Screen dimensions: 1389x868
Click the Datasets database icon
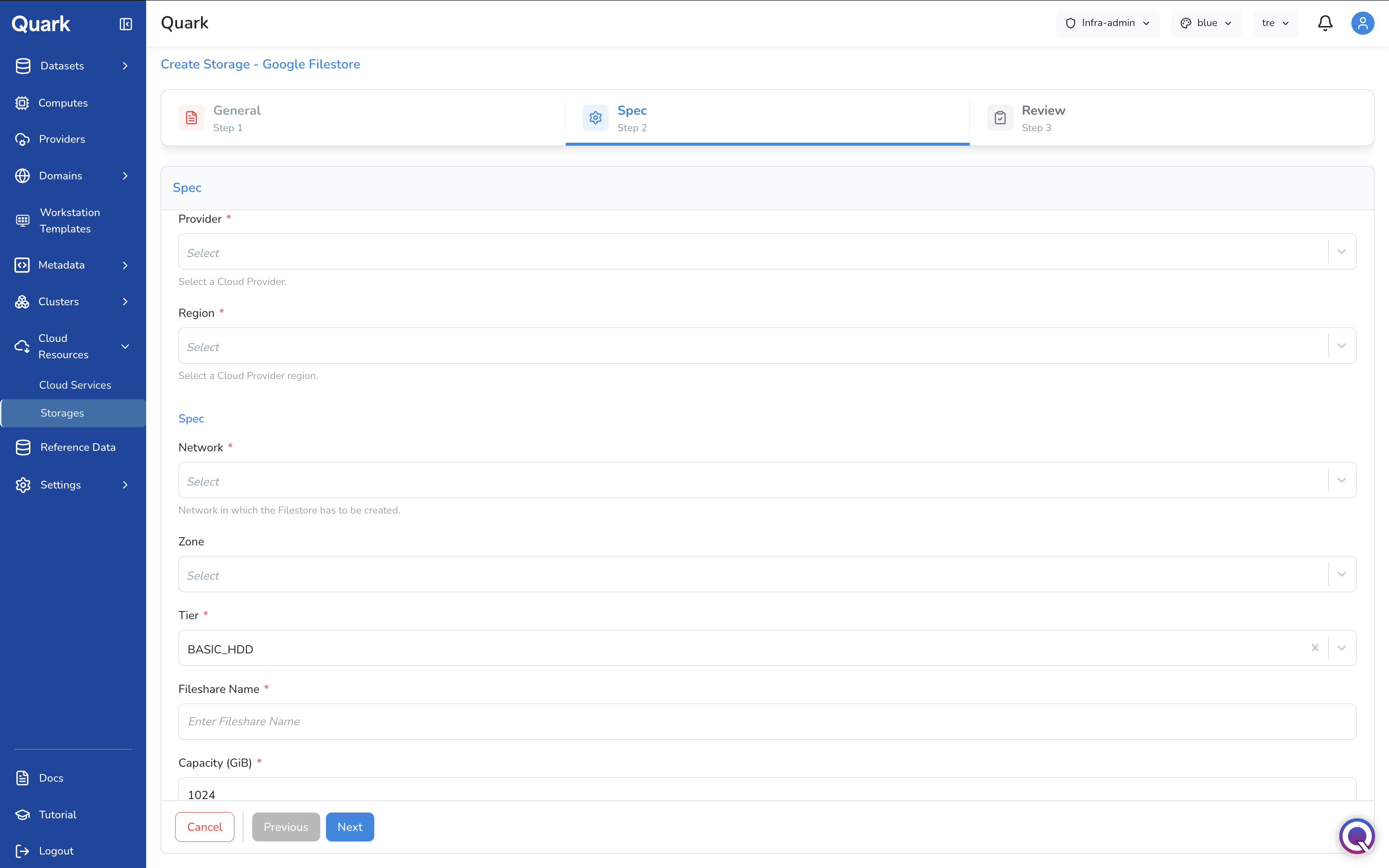click(x=23, y=66)
